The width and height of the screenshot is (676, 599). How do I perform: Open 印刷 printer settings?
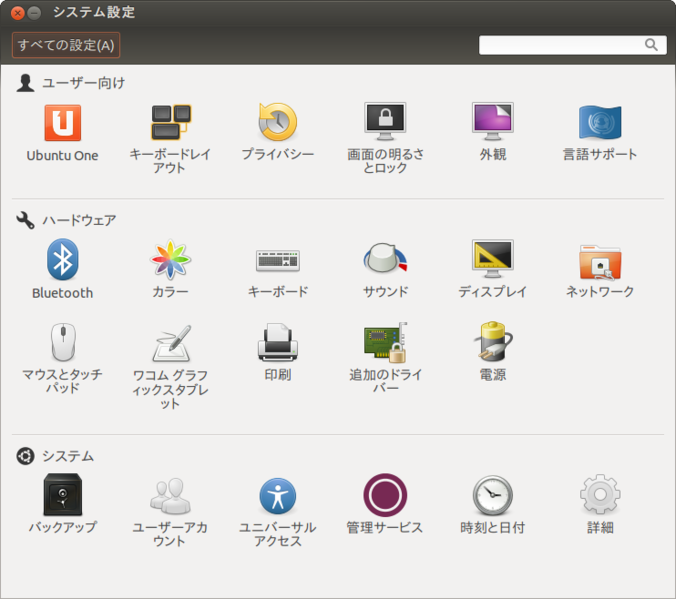[x=277, y=344]
